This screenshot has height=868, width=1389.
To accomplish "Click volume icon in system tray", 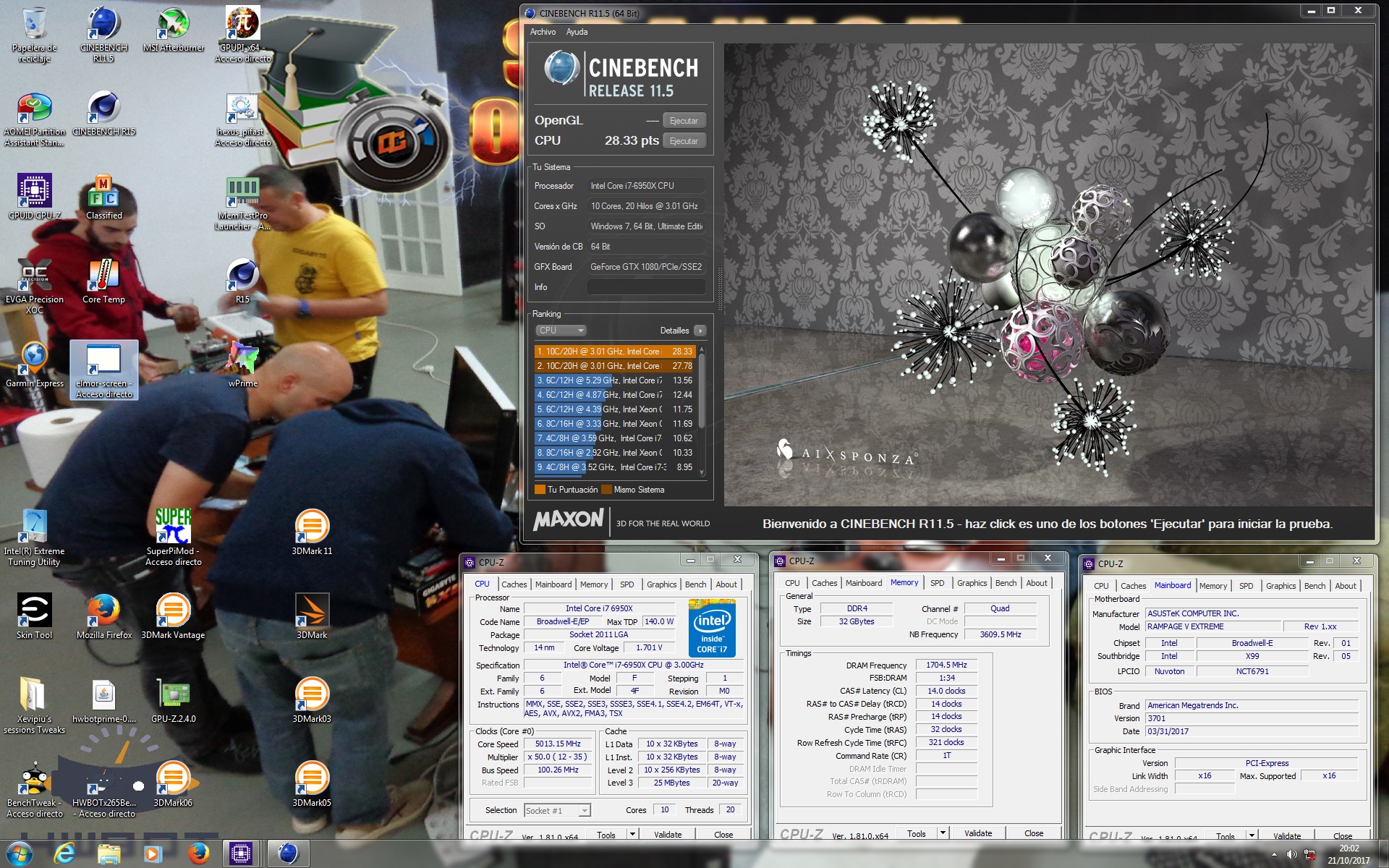I will pyautogui.click(x=1291, y=854).
